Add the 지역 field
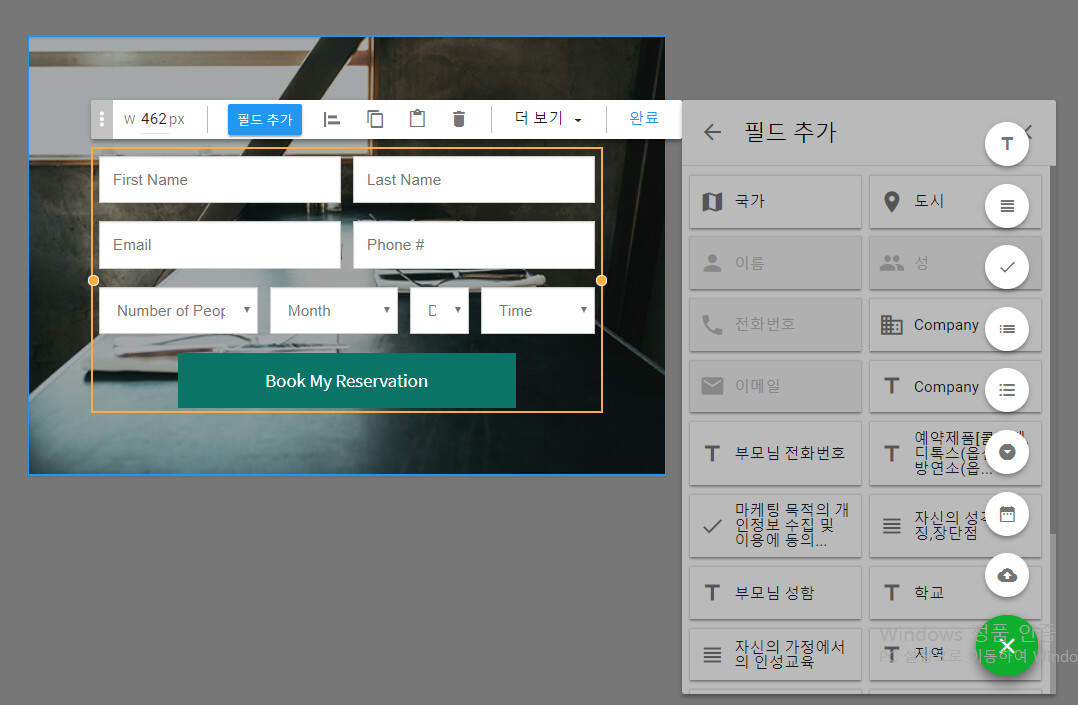Screen dimensions: 1078x705 [955, 654]
